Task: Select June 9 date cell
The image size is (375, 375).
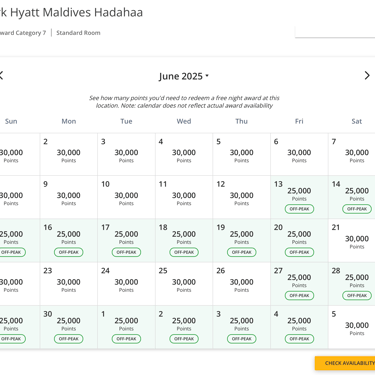Action: click(x=69, y=197)
